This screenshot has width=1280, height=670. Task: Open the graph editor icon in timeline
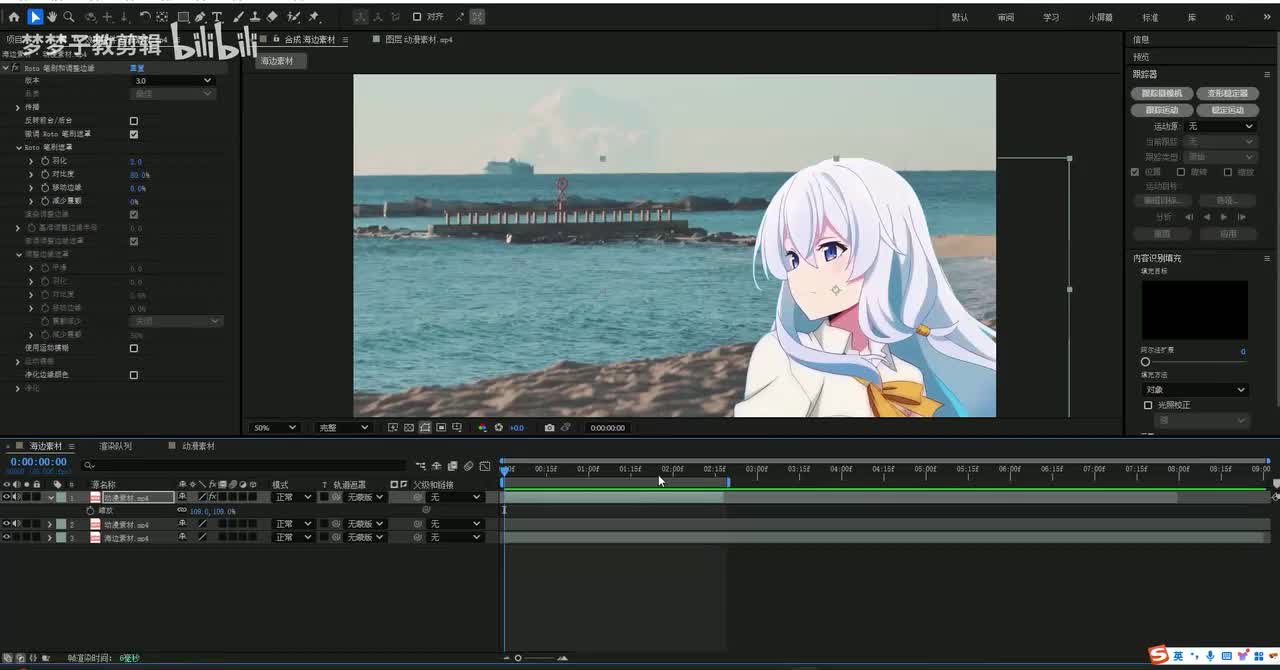[485, 466]
